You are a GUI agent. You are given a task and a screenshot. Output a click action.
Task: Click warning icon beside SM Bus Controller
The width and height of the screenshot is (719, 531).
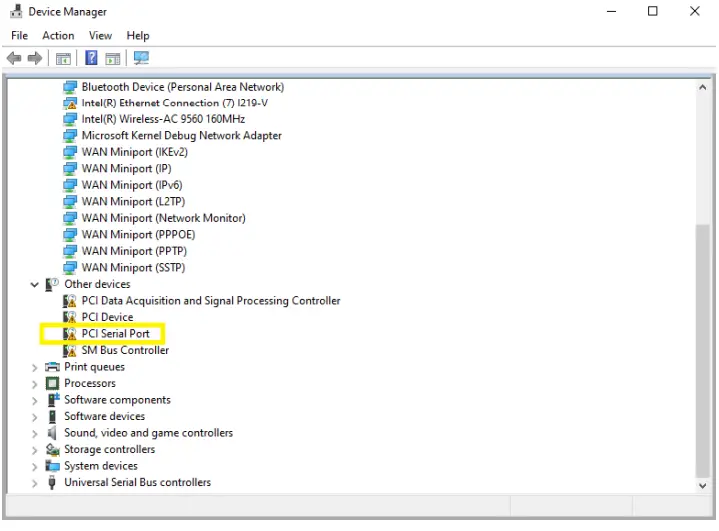70,350
